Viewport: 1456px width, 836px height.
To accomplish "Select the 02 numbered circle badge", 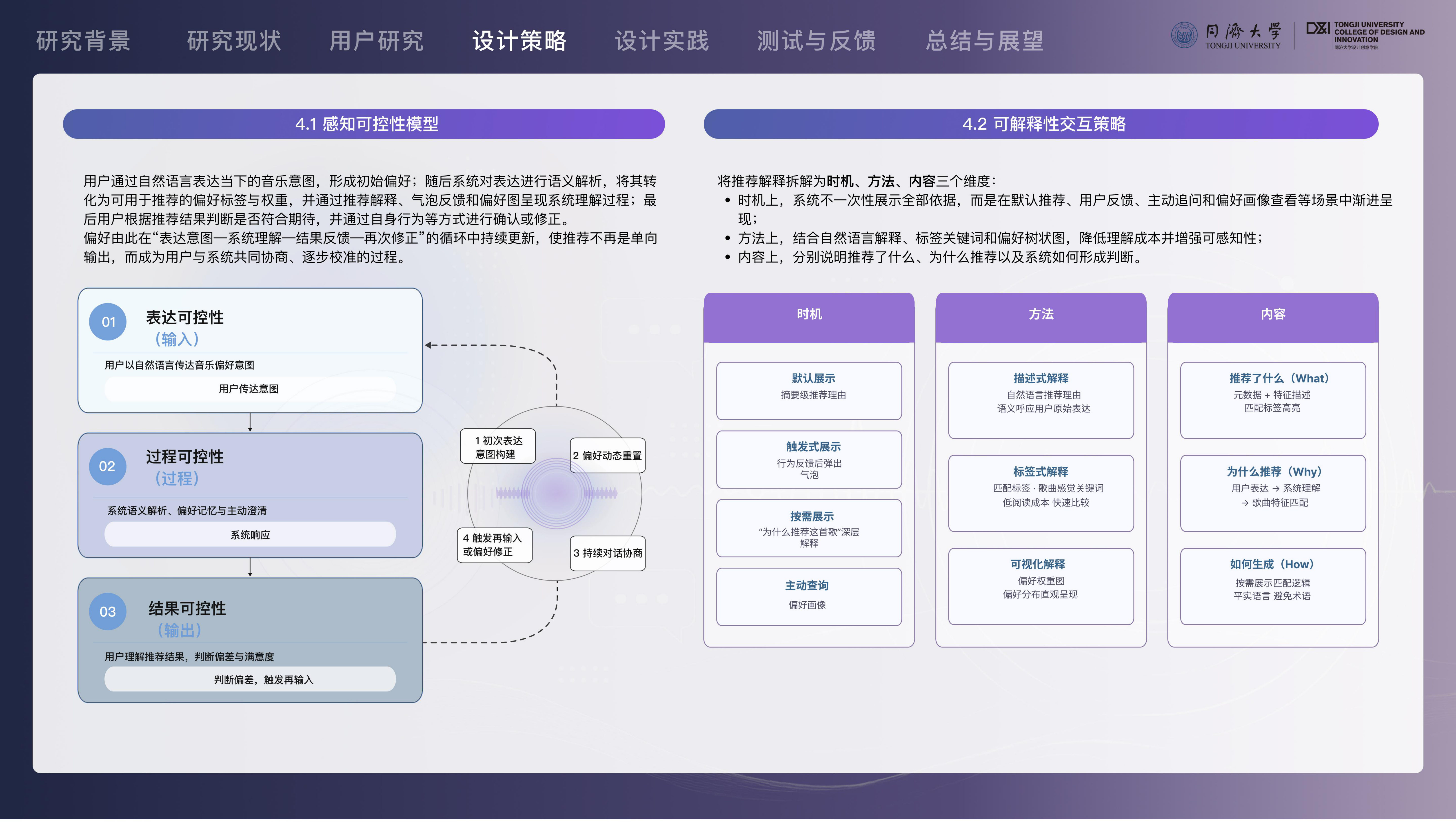I will click(x=108, y=466).
